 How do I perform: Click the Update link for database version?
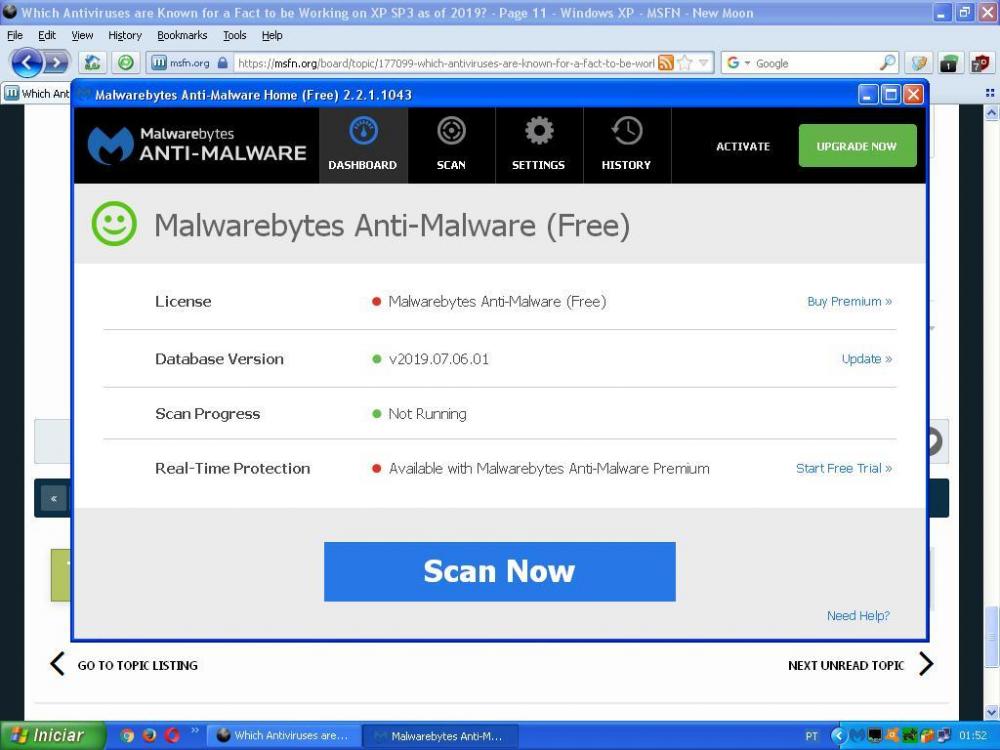[x=866, y=359]
